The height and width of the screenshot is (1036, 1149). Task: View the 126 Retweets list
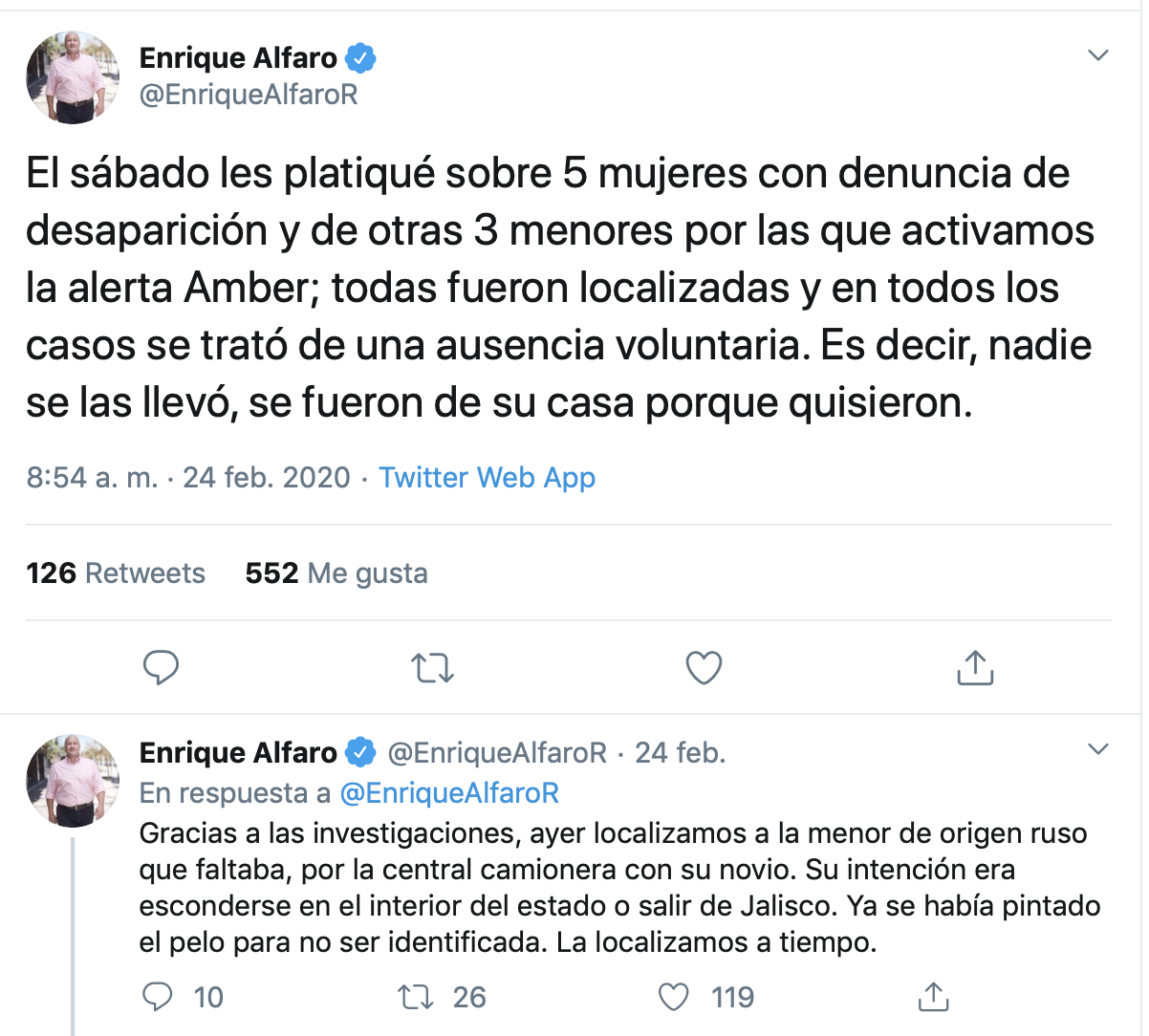116,573
